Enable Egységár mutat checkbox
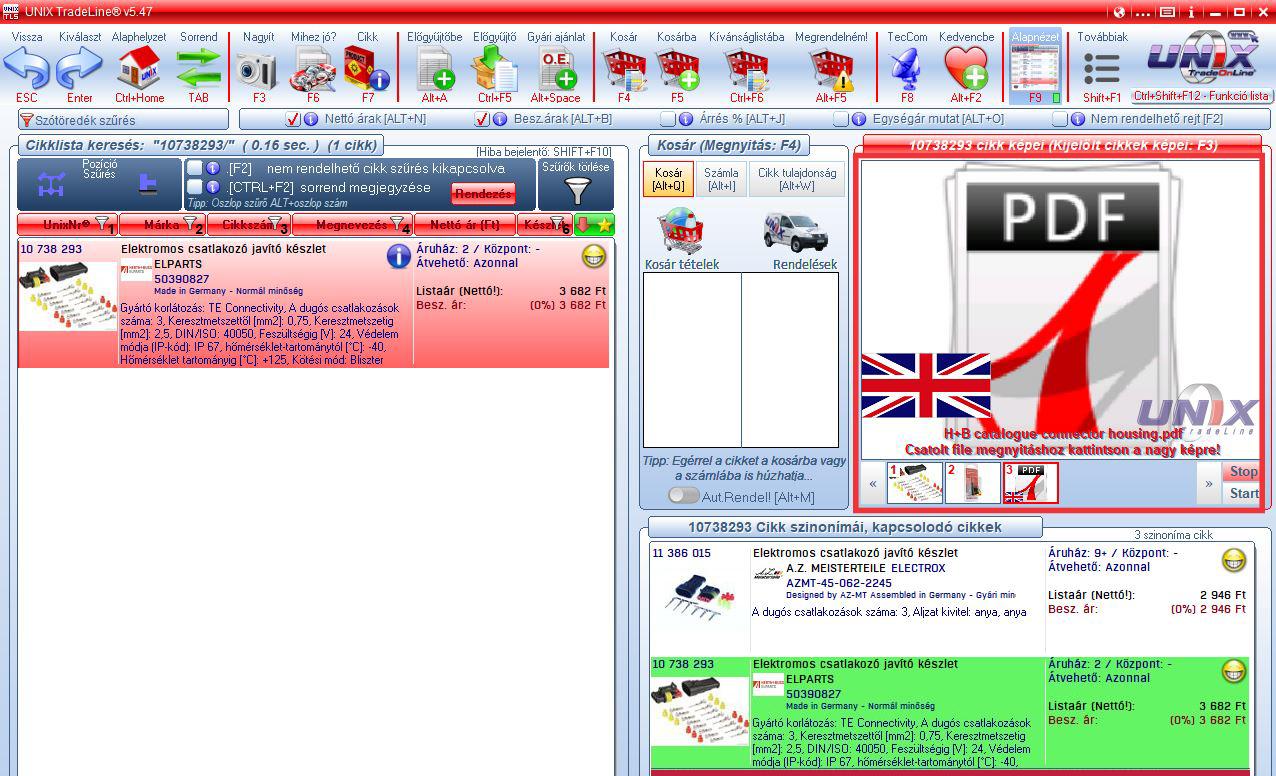The height and width of the screenshot is (776, 1276). tap(842, 119)
